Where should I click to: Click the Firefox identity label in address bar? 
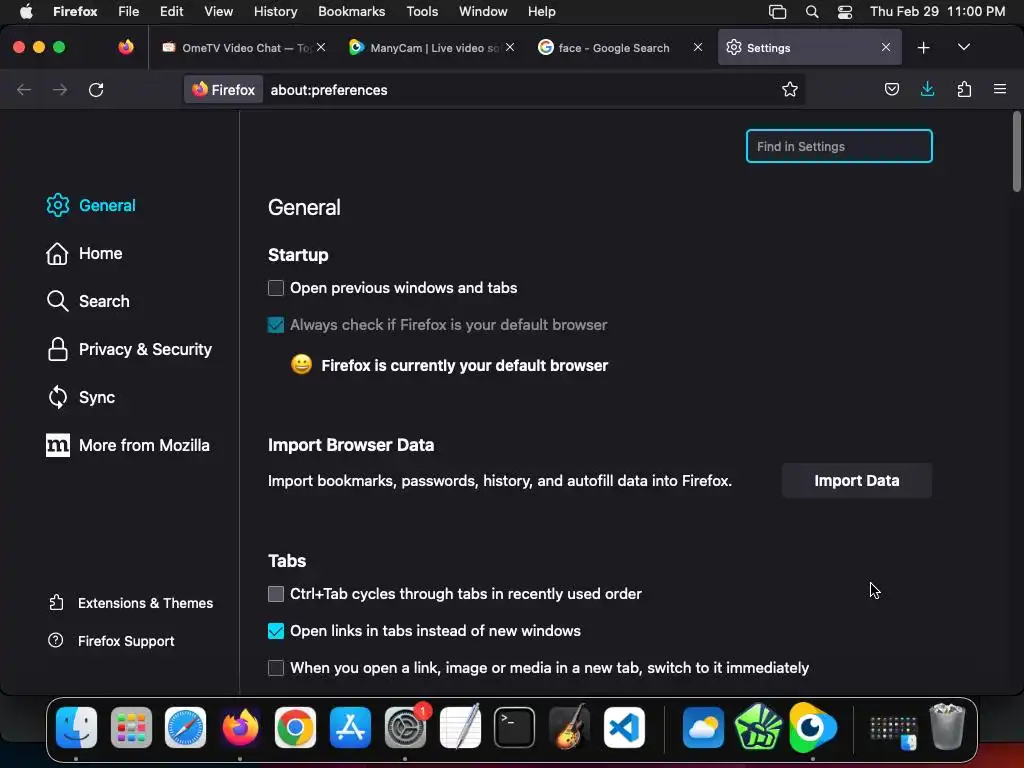223,89
